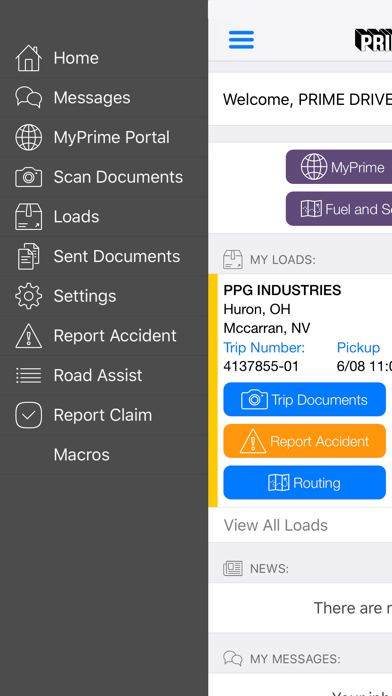Select Report Claim menu entry

click(104, 415)
